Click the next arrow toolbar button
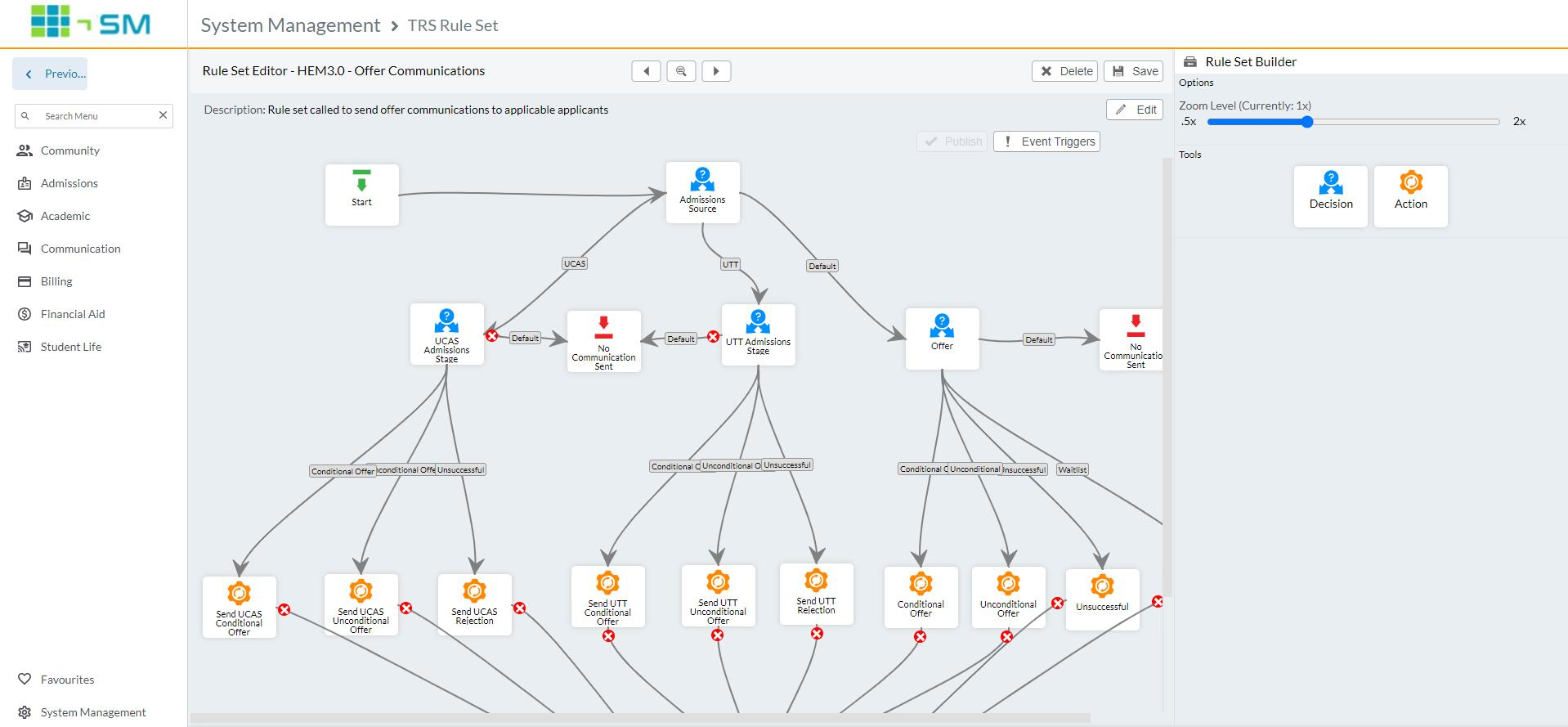Viewport: 1568px width, 727px height. (716, 71)
